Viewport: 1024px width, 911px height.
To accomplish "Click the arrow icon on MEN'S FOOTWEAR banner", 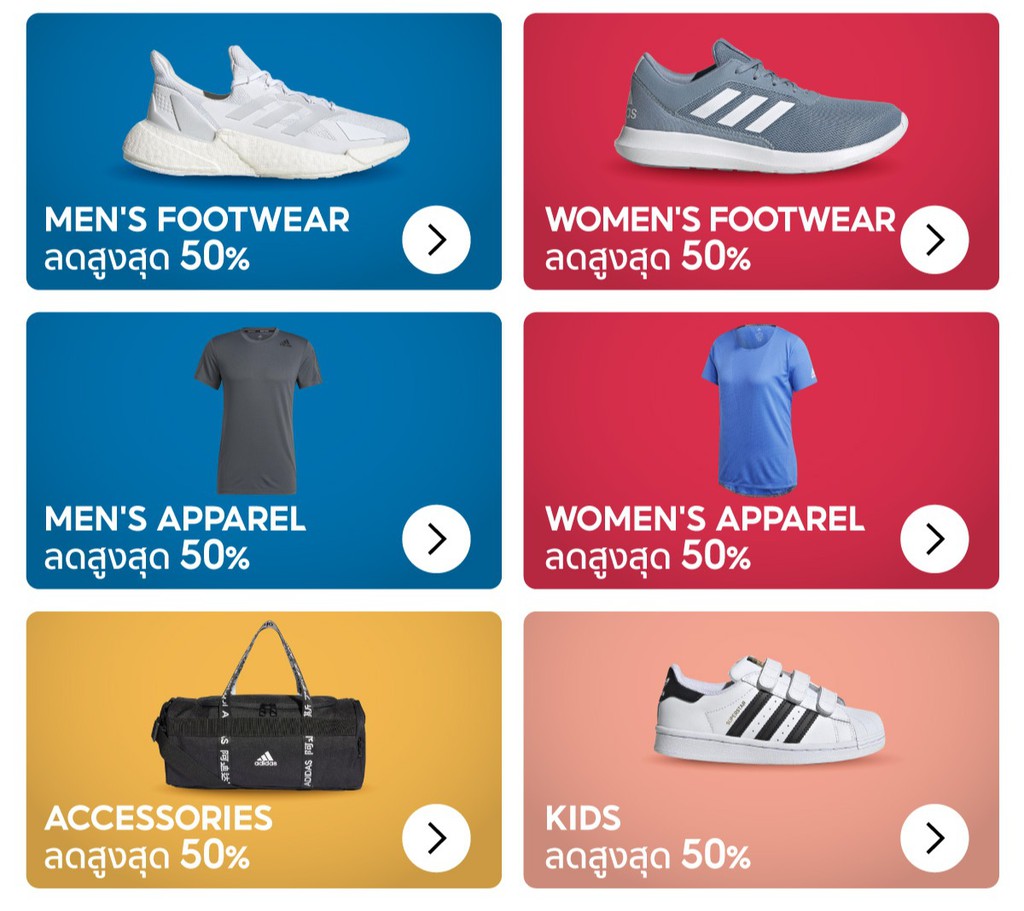I will coord(435,238).
